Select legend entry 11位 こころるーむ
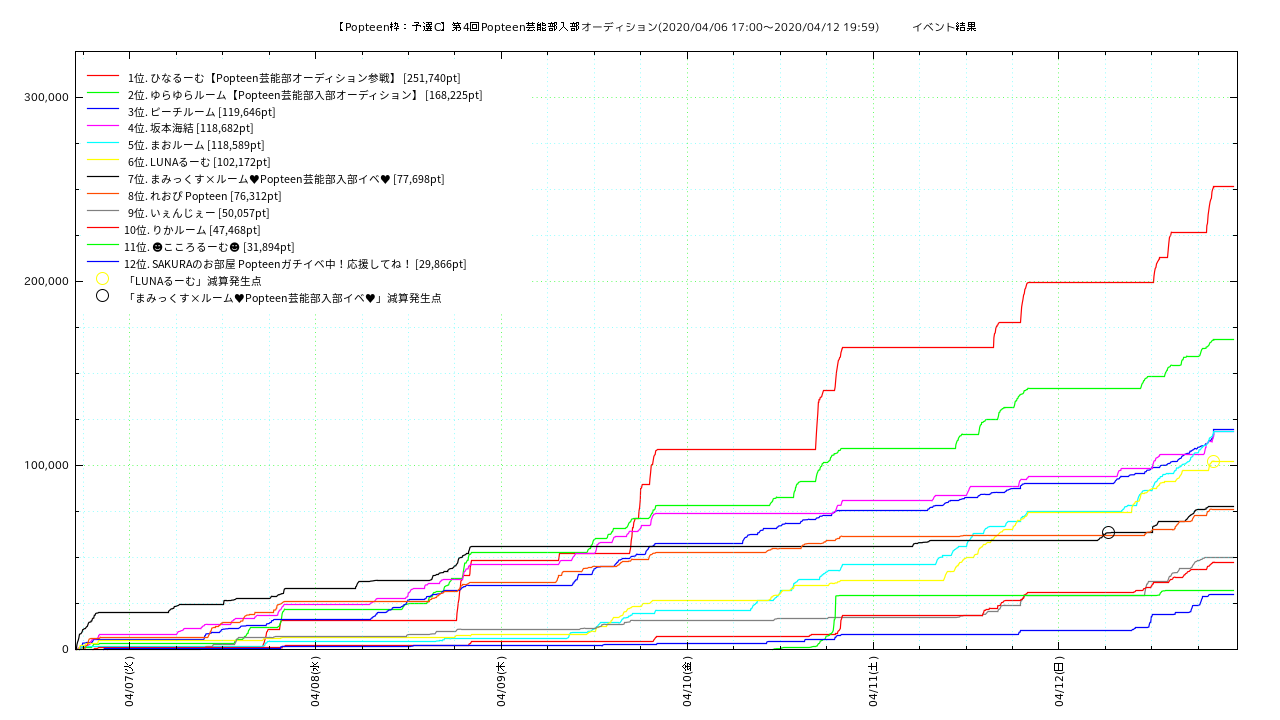 [x=208, y=247]
